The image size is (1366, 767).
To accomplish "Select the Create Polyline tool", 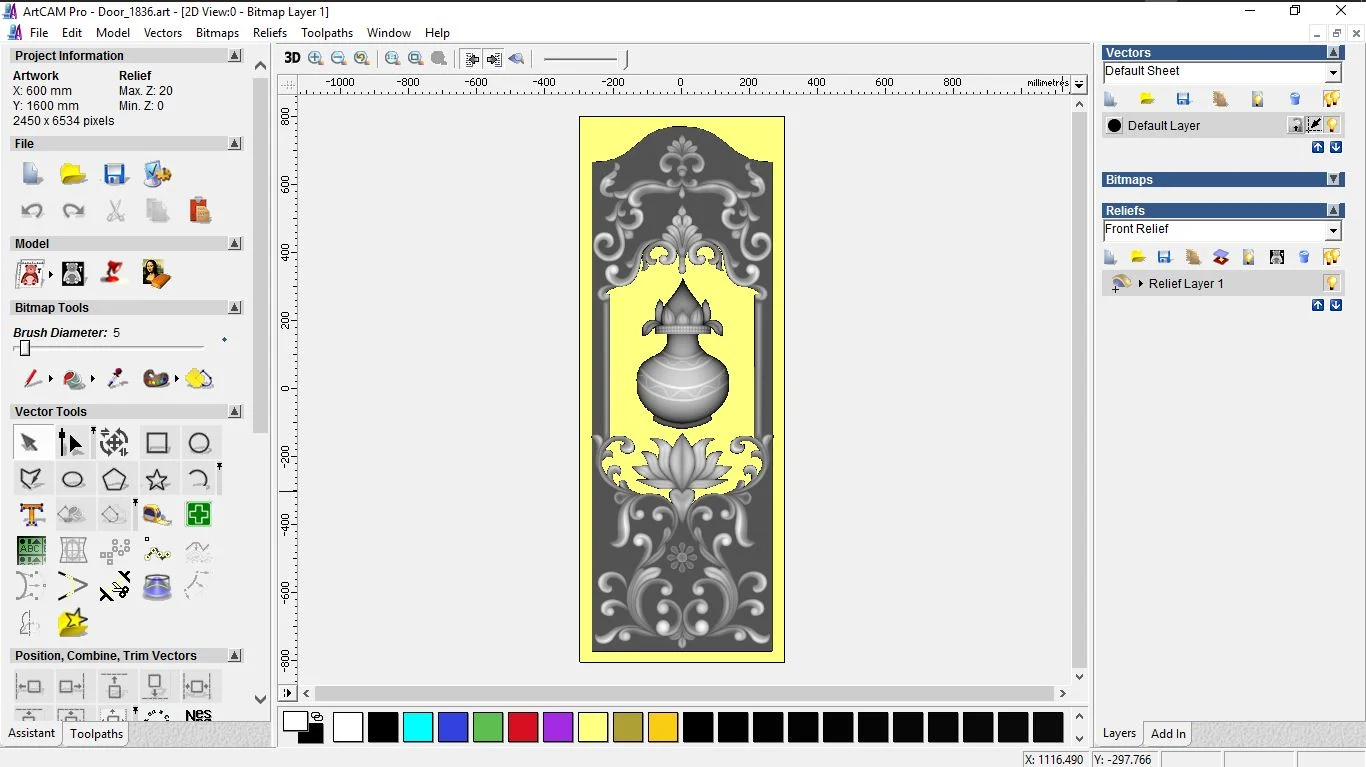I will point(31,478).
